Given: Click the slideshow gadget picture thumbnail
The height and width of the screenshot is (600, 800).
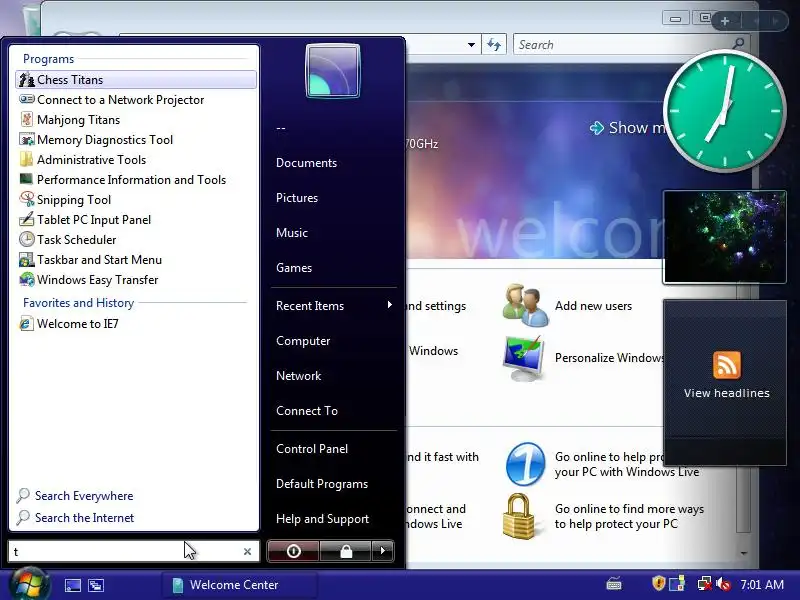Looking at the screenshot, I should (724, 237).
